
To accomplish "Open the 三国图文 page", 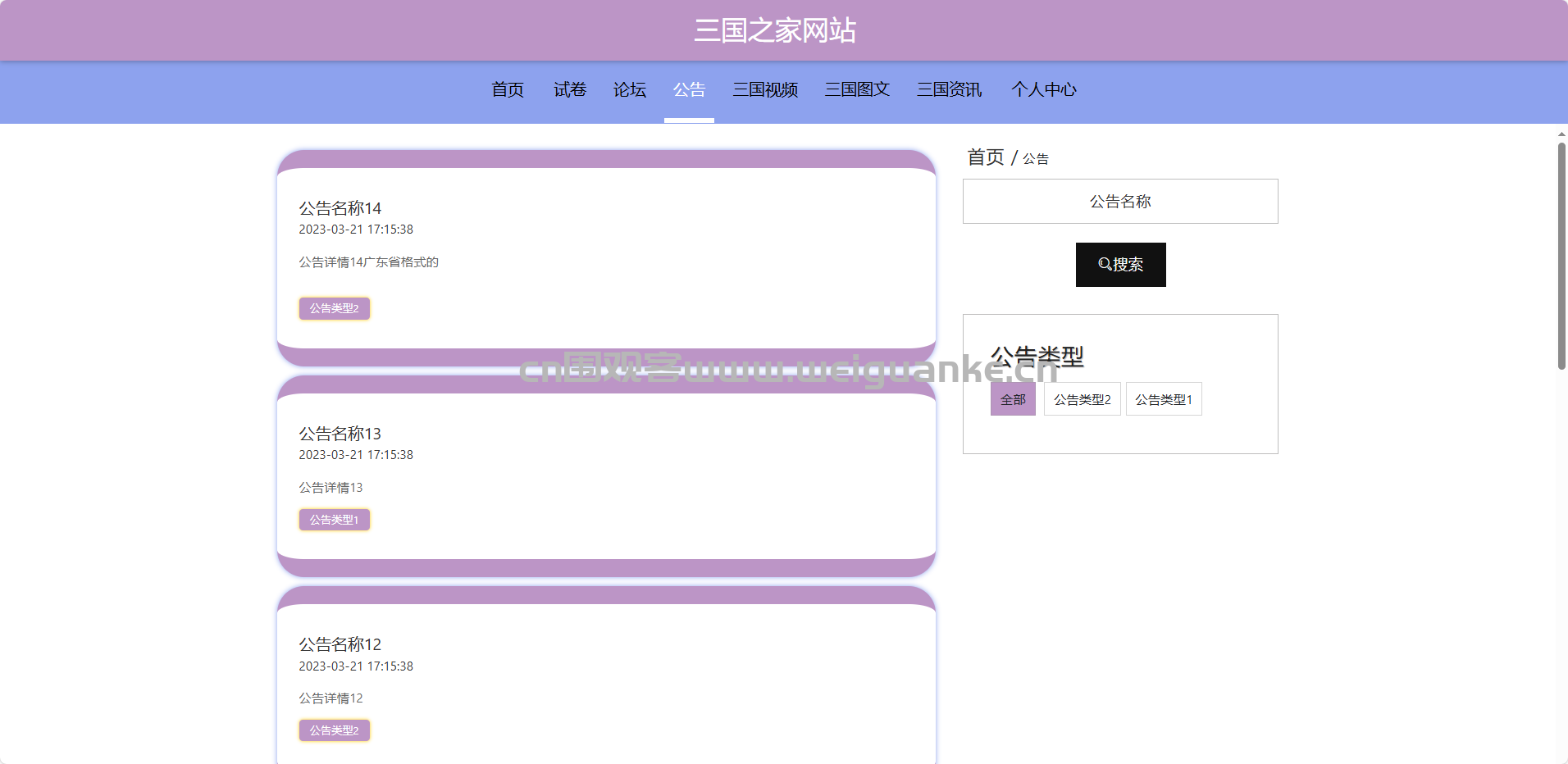I will (x=857, y=90).
